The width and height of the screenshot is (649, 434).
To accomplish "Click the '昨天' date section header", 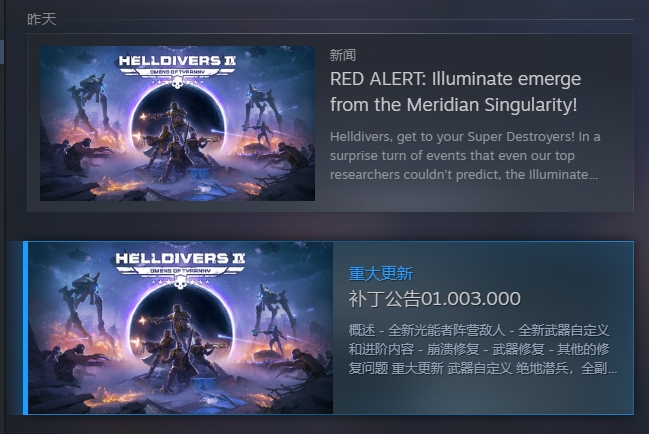I will (x=41, y=19).
